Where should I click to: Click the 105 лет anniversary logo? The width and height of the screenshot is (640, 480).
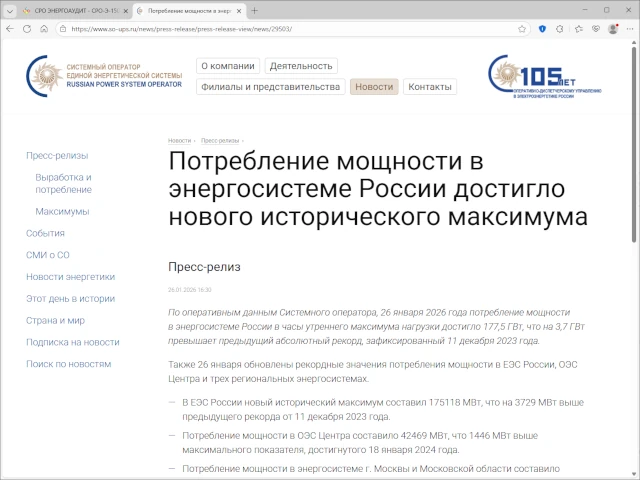coord(544,76)
